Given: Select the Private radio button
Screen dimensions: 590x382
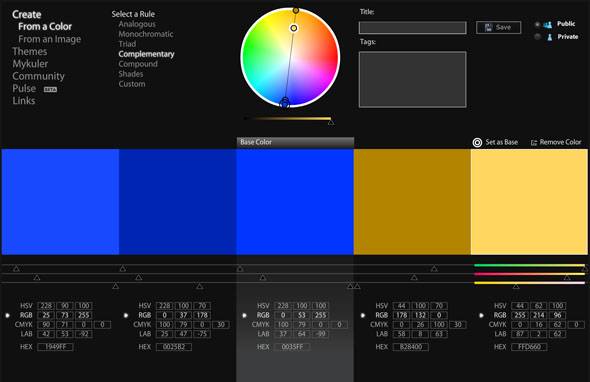Looking at the screenshot, I should pos(537,37).
